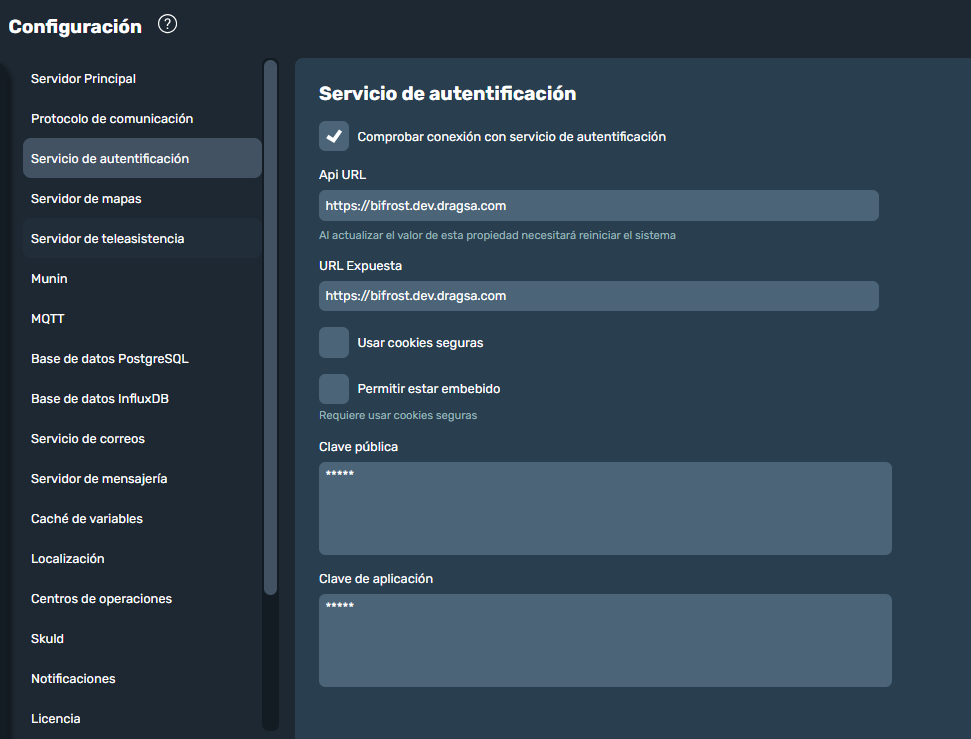Go to the Licencia section
This screenshot has width=971, height=739.
pos(142,719)
